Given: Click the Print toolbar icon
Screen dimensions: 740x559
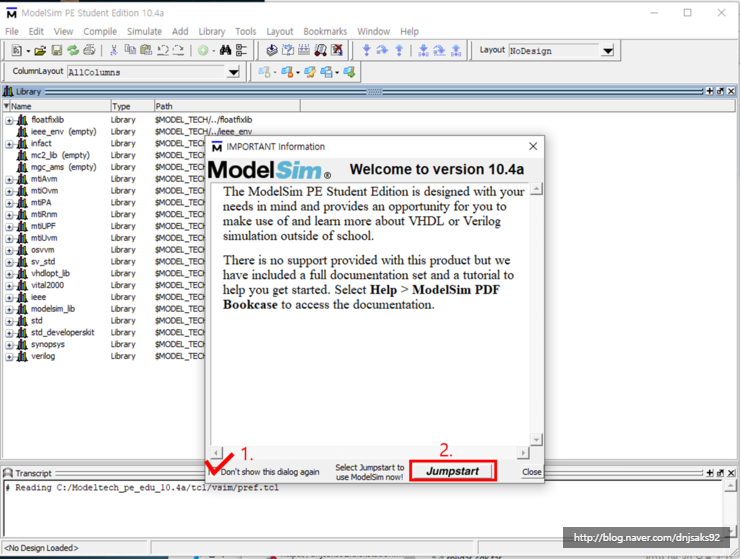Looking at the screenshot, I should tap(89, 50).
